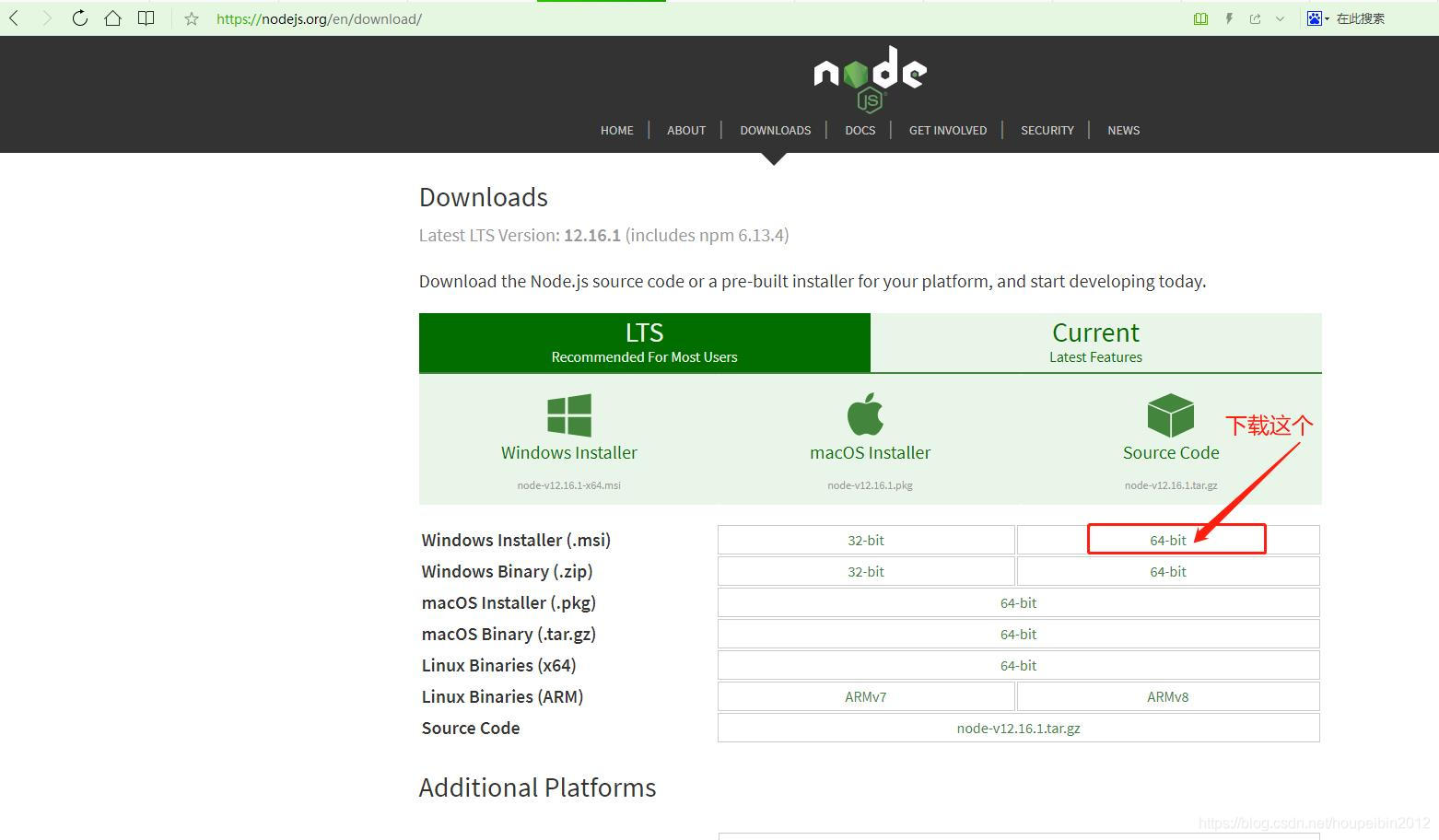Click the browser forward arrow

click(46, 18)
